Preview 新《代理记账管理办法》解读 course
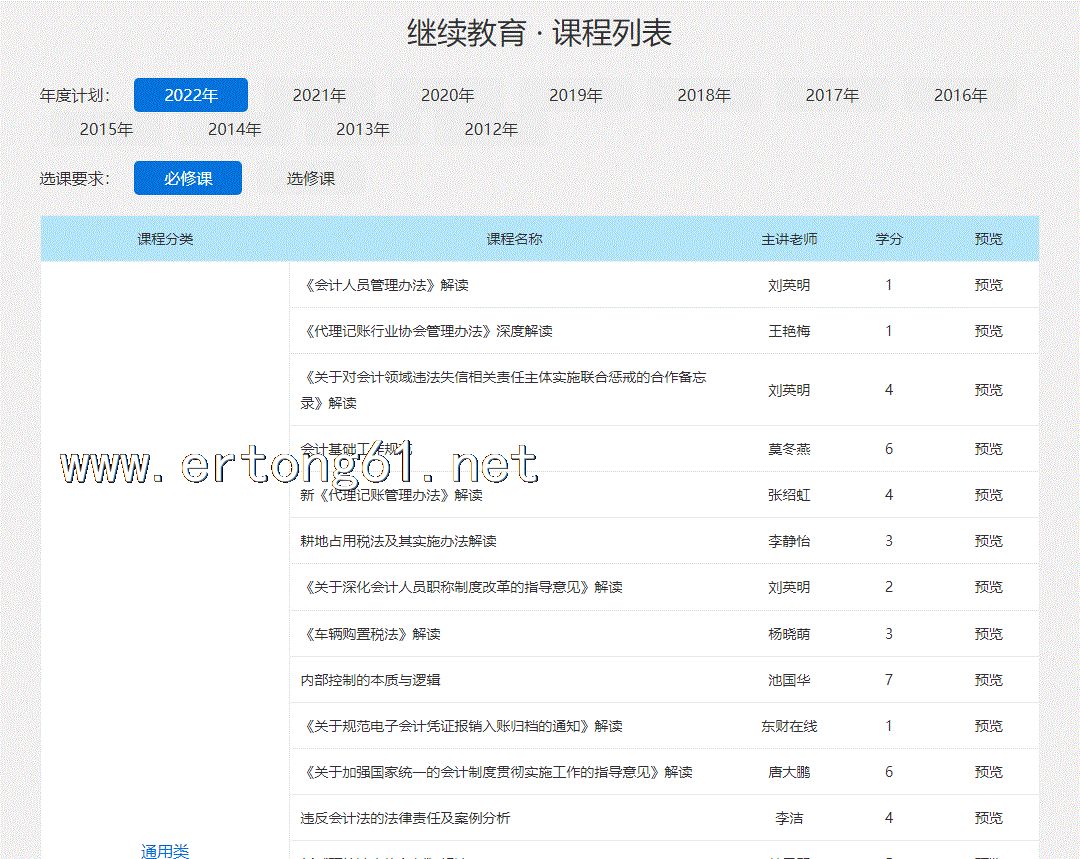Screen dimensions: 1080x859 tap(988, 495)
